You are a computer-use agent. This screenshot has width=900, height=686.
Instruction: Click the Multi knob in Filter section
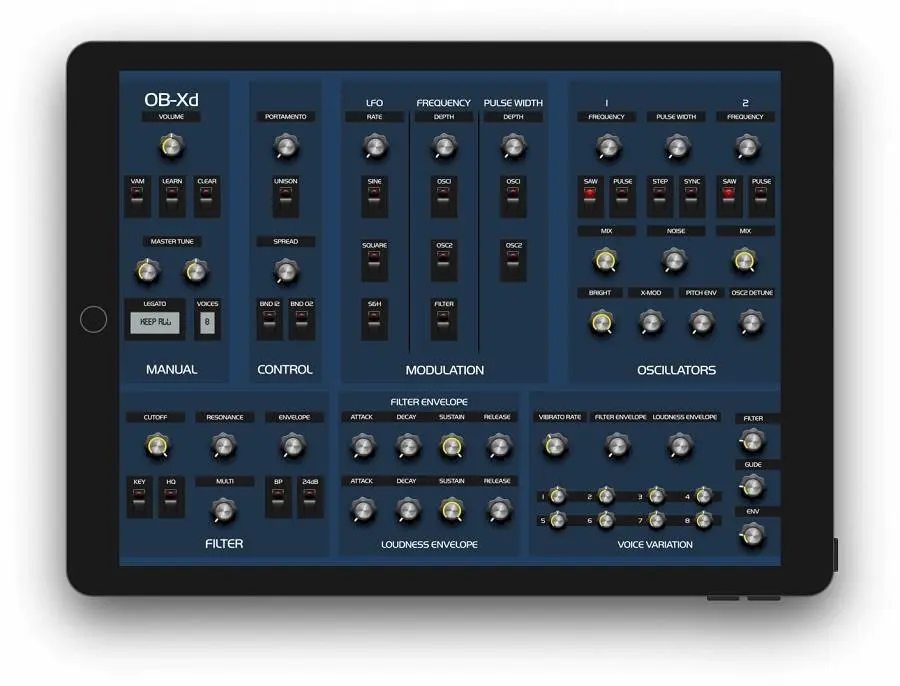(x=224, y=510)
